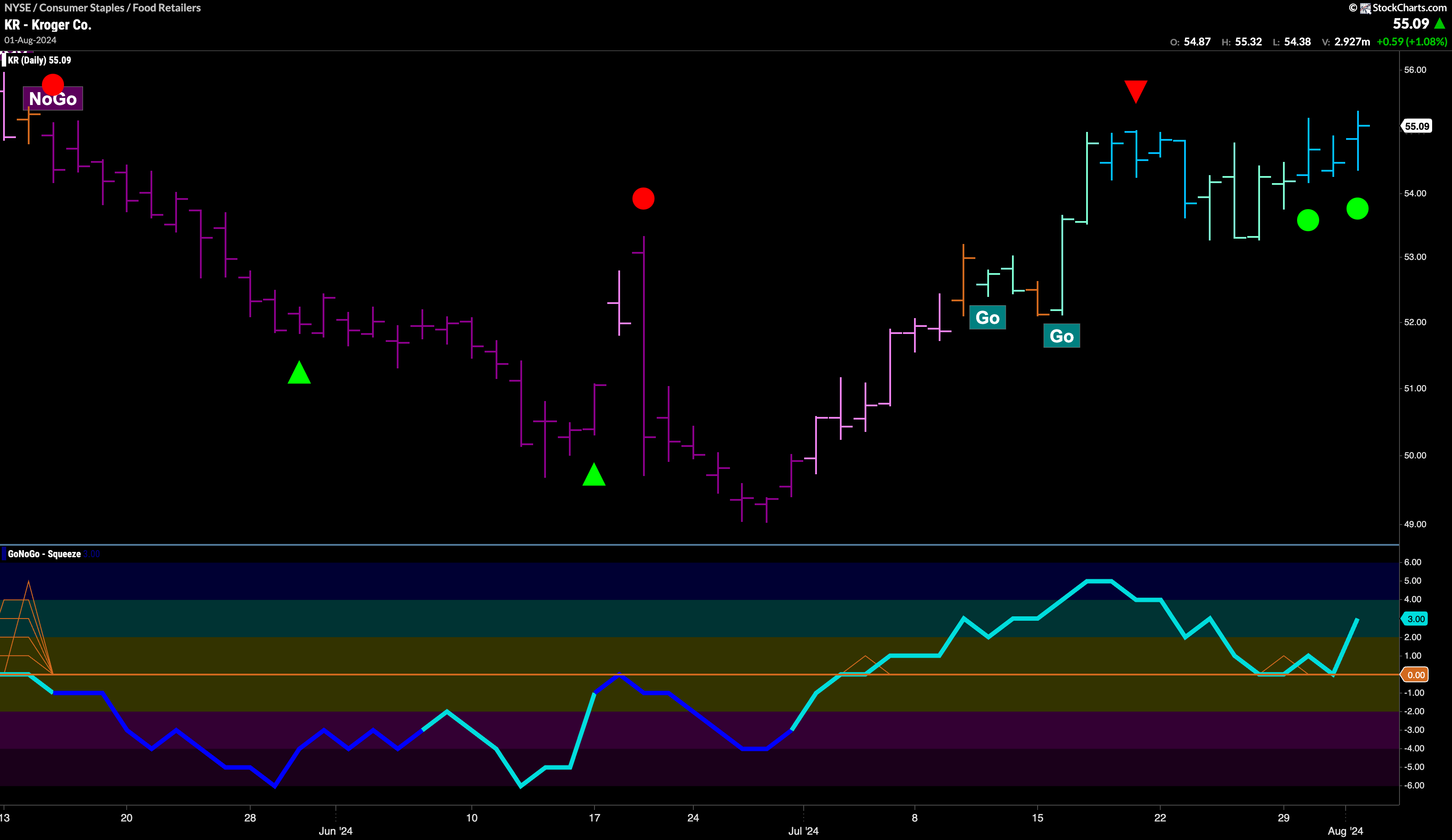Click the NYSE / Consumer Staples / Food Retailers breadcrumb

pyautogui.click(x=102, y=7)
